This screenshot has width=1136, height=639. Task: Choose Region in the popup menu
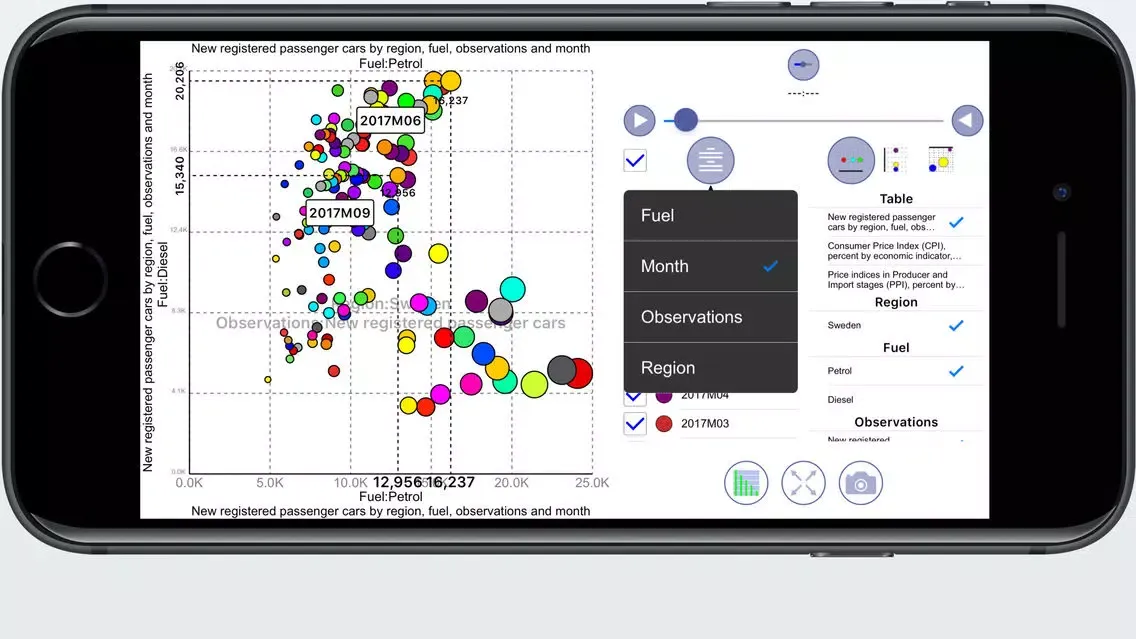pos(710,368)
